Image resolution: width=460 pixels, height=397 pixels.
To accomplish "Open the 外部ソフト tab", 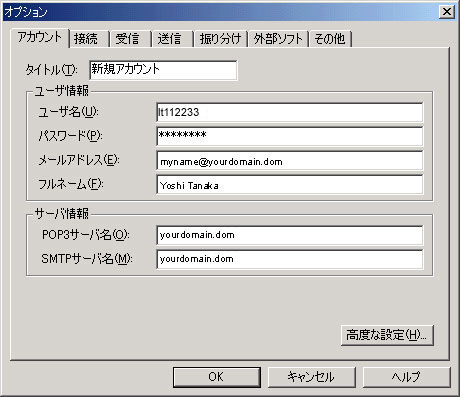I will point(278,39).
